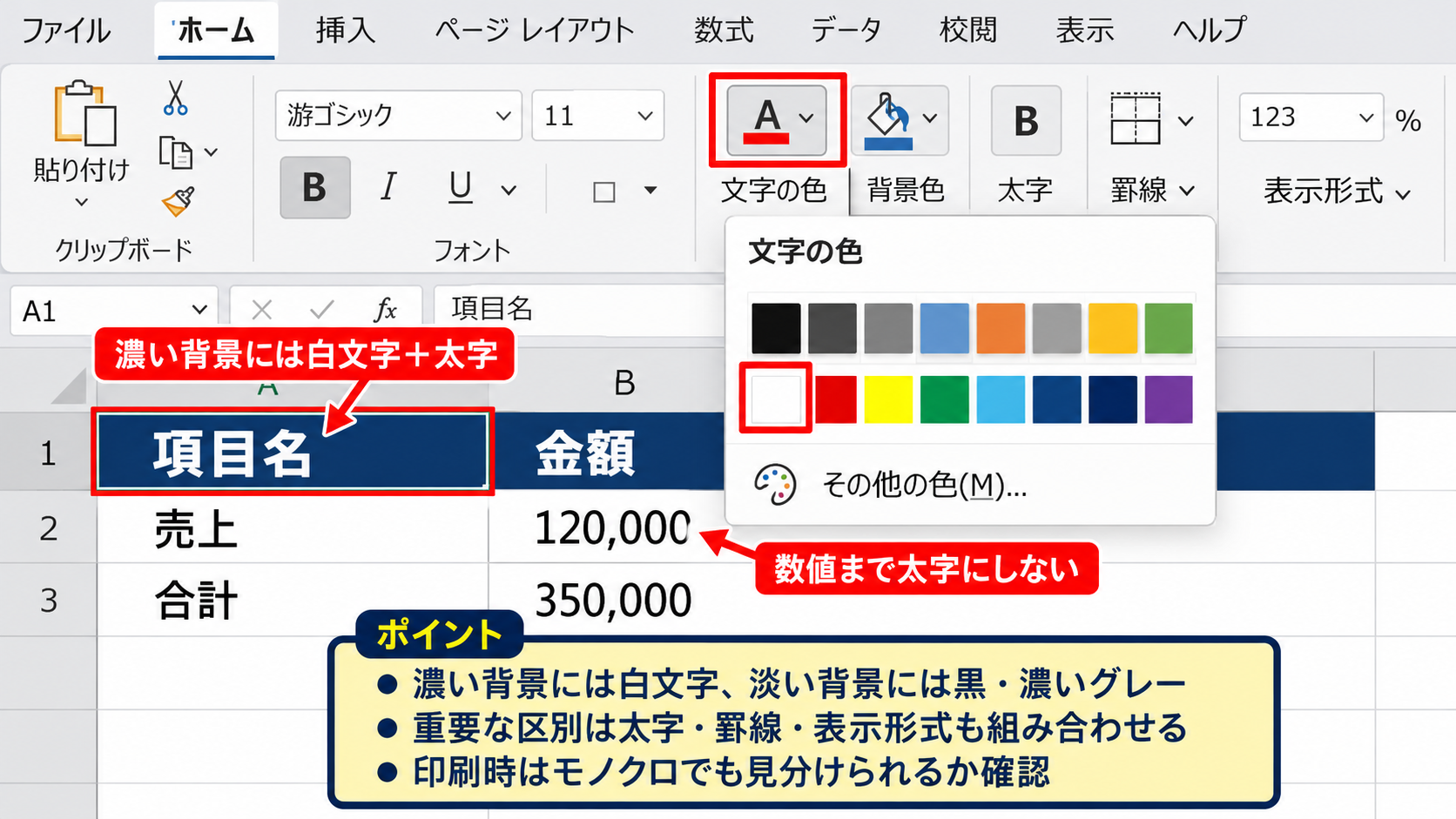
Task: Select the column B header
Action: pos(624,382)
